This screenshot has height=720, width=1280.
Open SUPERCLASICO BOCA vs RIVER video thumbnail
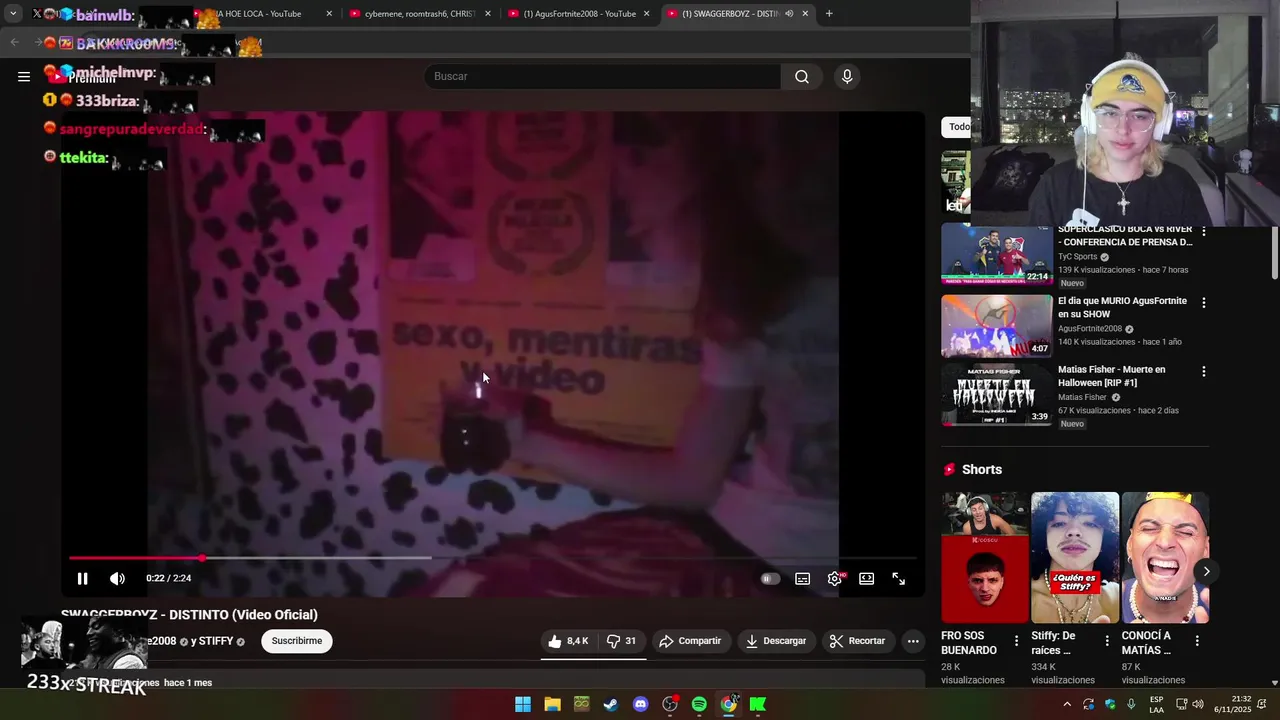pyautogui.click(x=997, y=254)
